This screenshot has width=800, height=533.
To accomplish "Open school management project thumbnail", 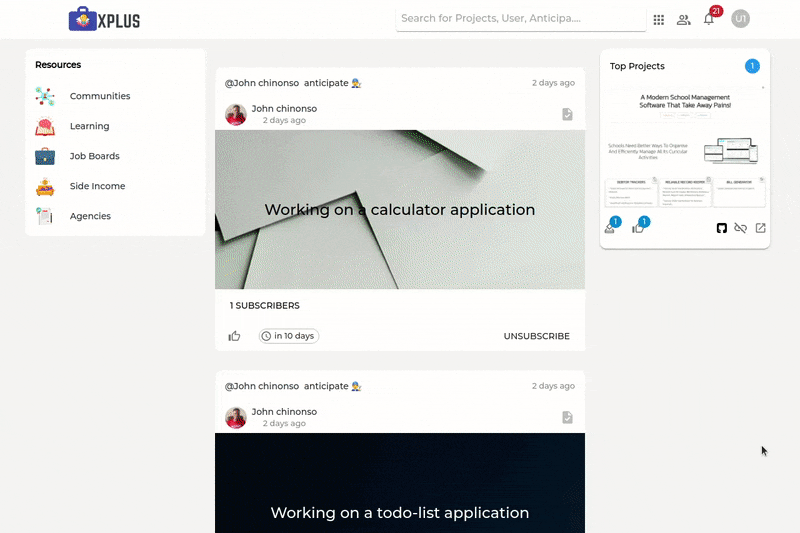I will (x=685, y=147).
